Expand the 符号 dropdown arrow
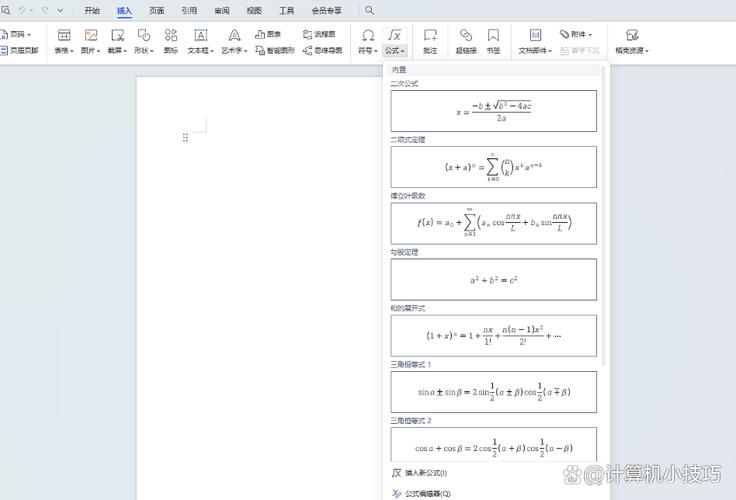Viewport: 736px width, 500px height. (x=376, y=51)
